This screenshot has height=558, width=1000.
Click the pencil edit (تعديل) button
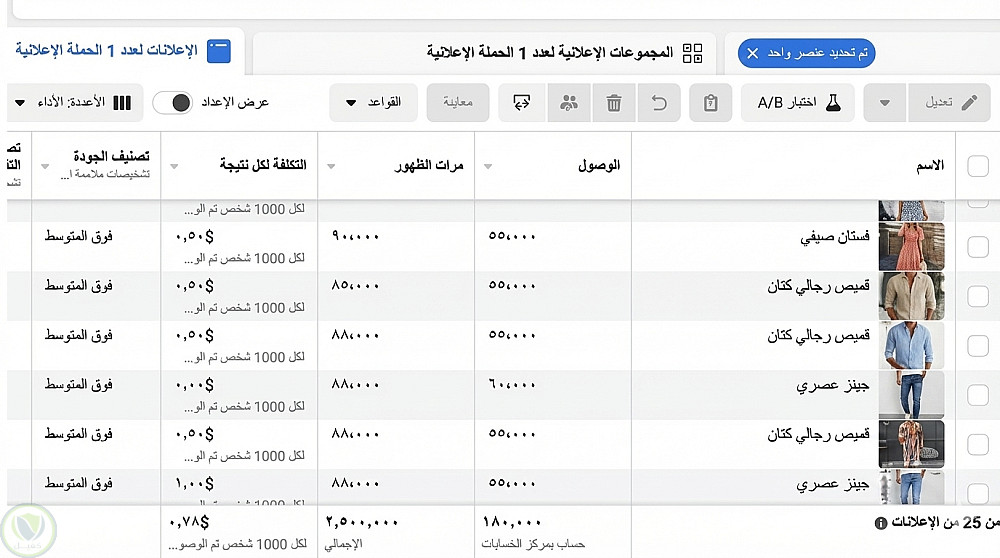[948, 103]
